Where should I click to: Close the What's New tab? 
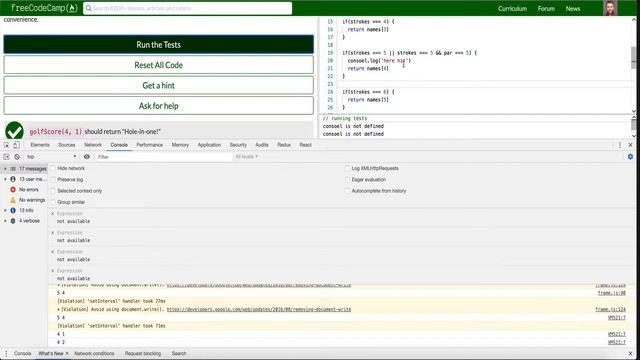pyautogui.click(x=67, y=353)
